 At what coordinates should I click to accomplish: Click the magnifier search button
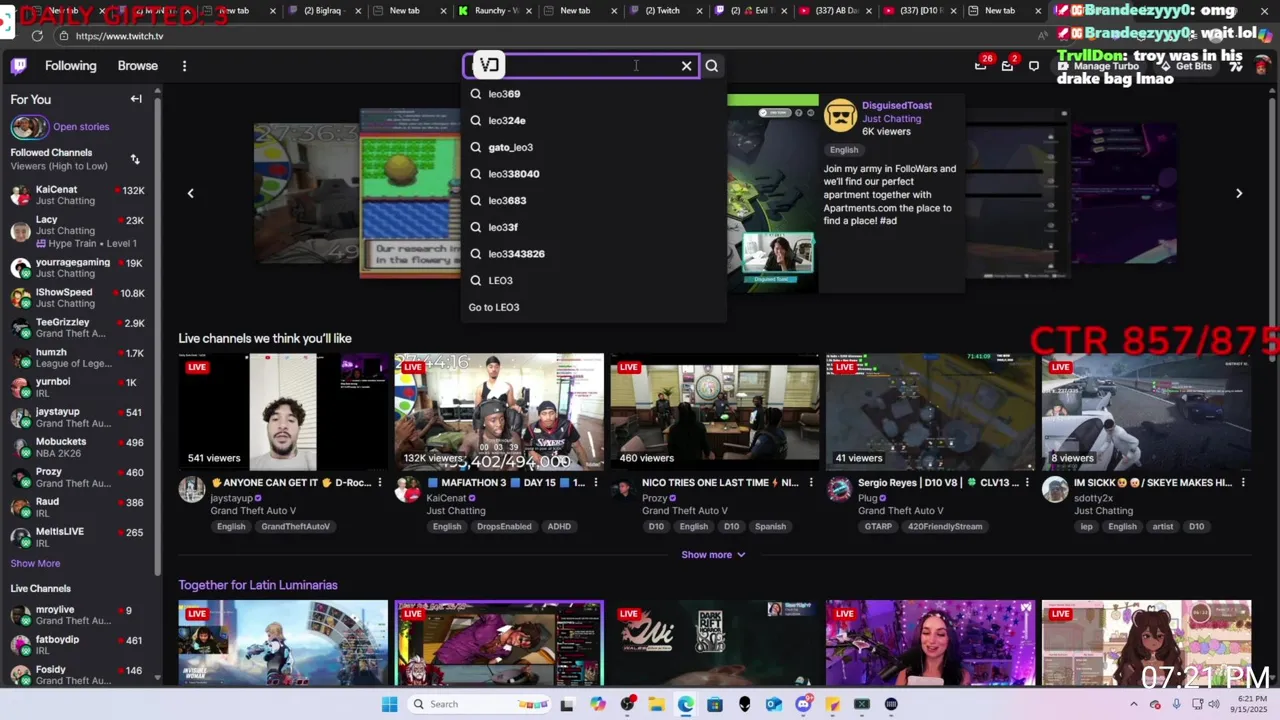click(x=712, y=66)
